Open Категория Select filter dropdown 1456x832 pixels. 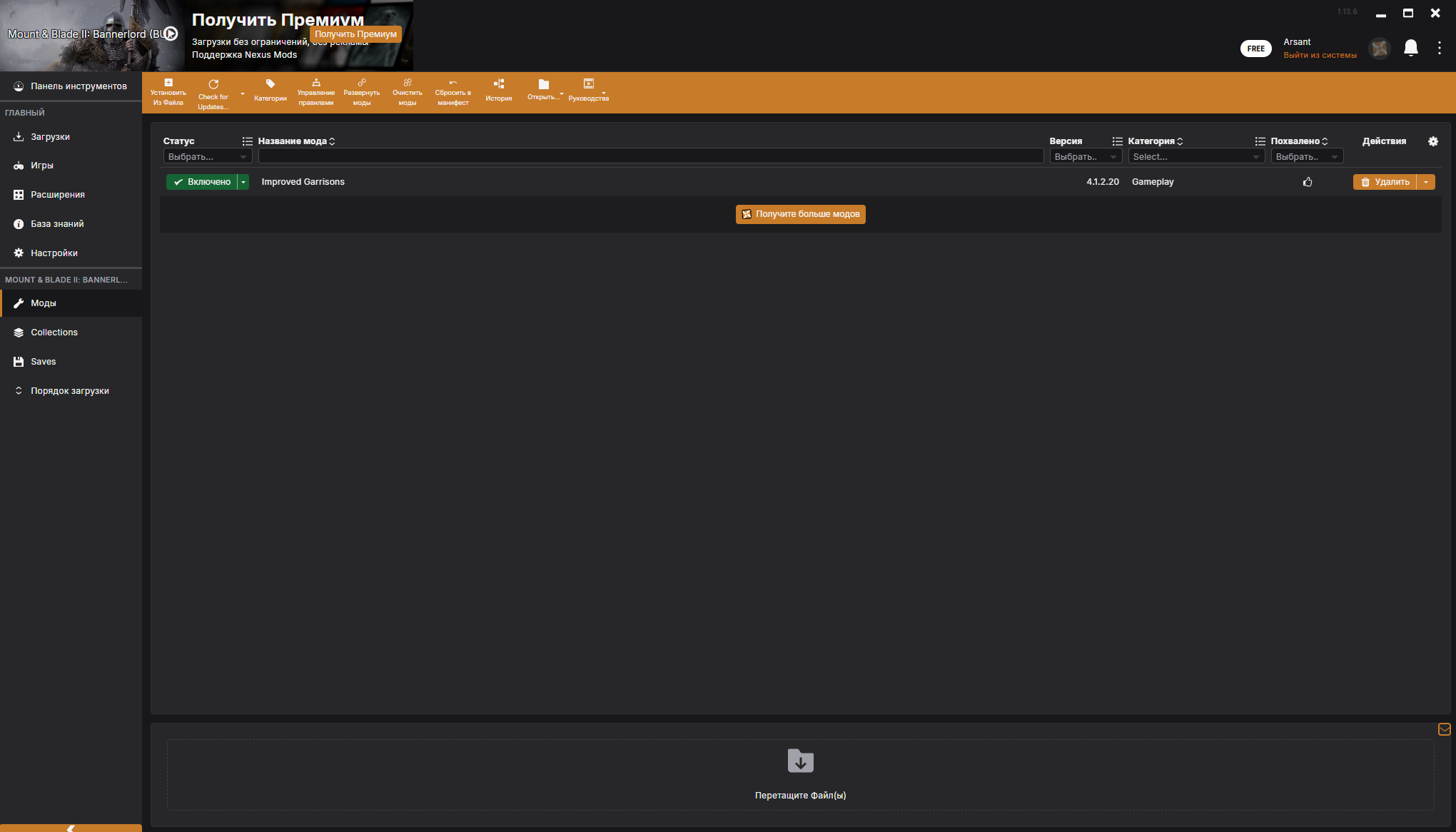click(1196, 157)
